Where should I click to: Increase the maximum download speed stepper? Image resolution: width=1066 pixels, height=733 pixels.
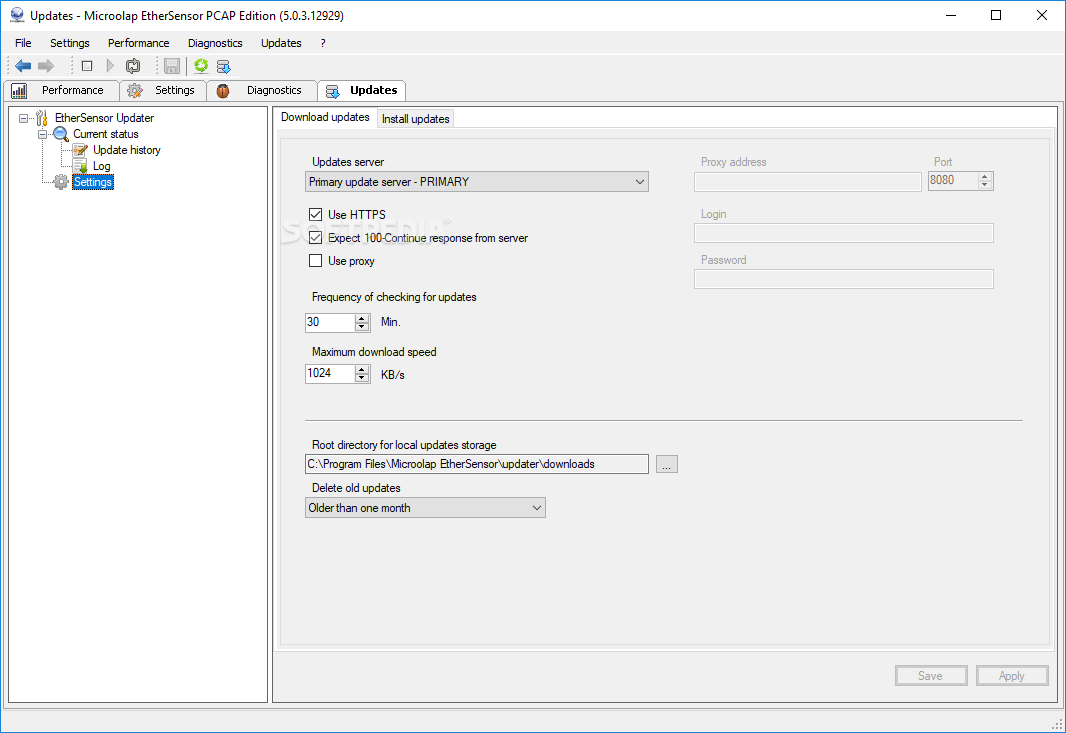tap(362, 370)
